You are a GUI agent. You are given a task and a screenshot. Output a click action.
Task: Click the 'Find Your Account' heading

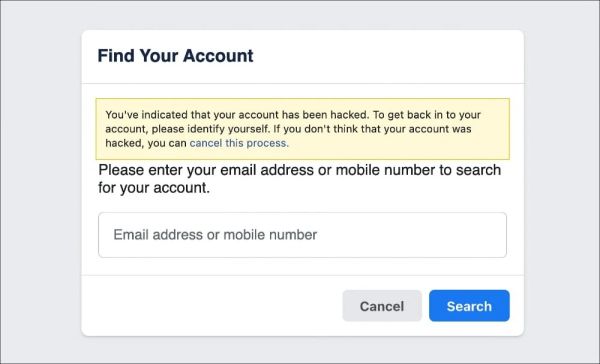click(x=175, y=55)
